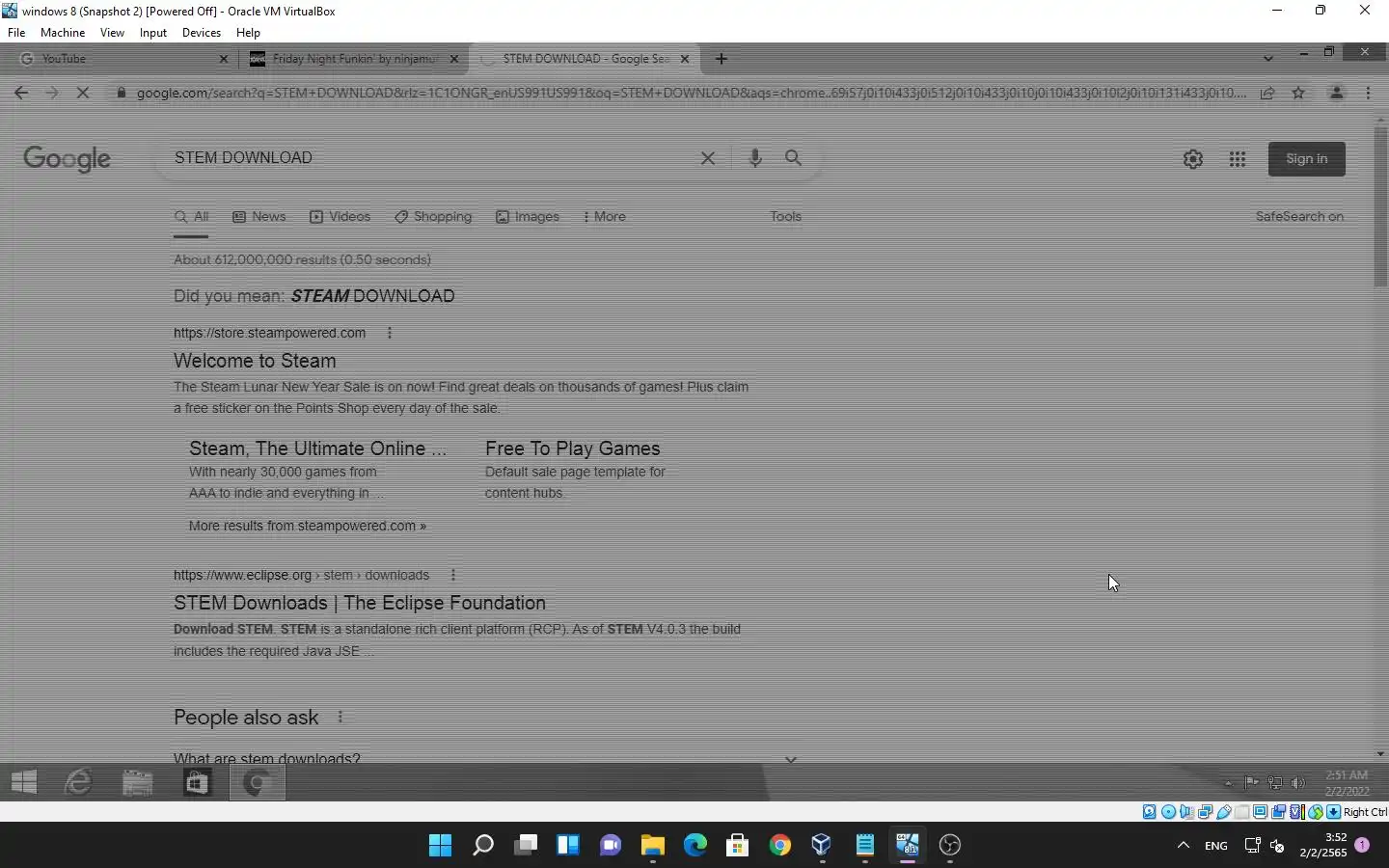This screenshot has height=868, width=1389.
Task: Expand the More search categories
Action: click(605, 217)
